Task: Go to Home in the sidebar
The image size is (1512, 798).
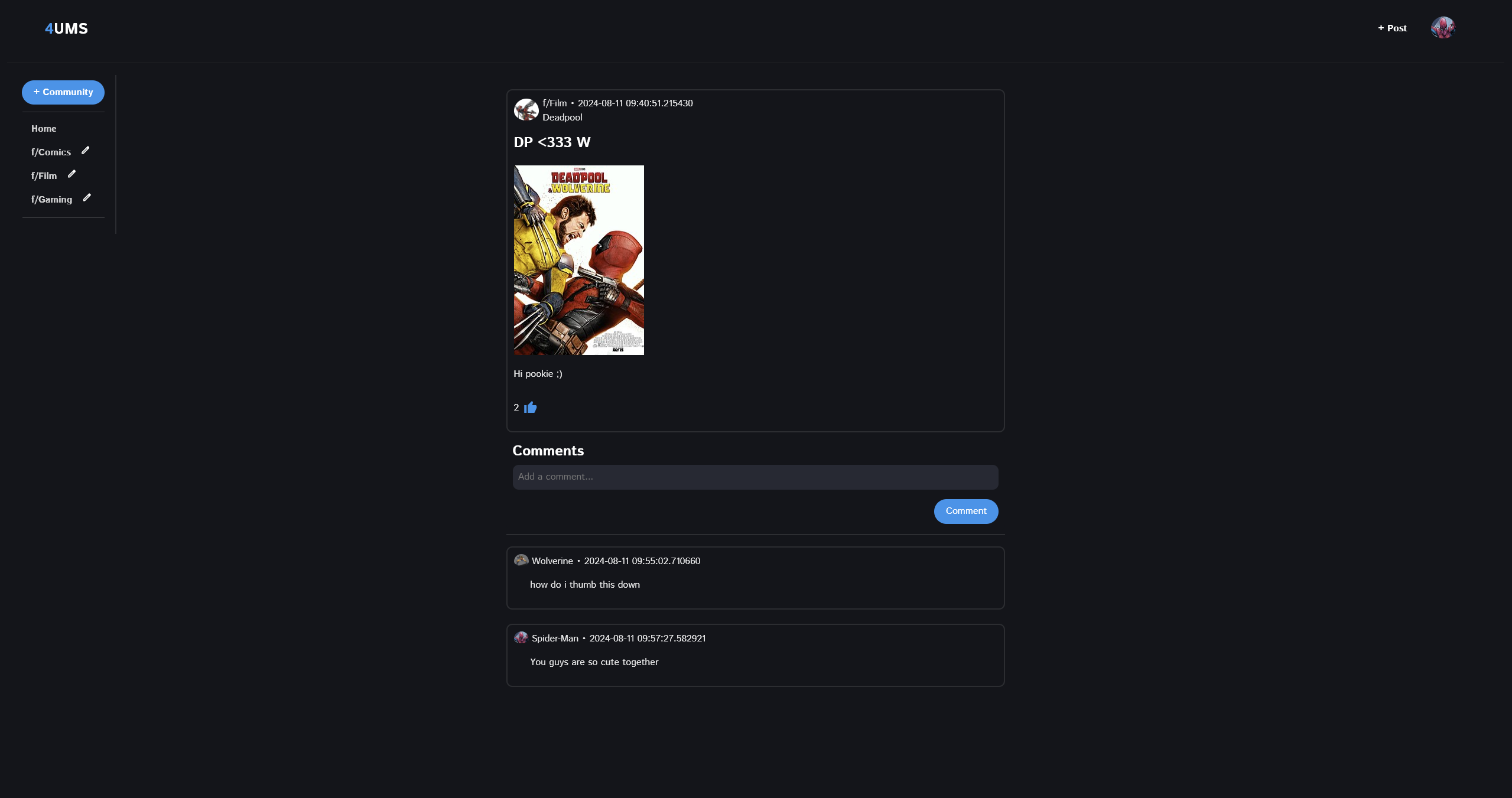Action: tap(44, 129)
